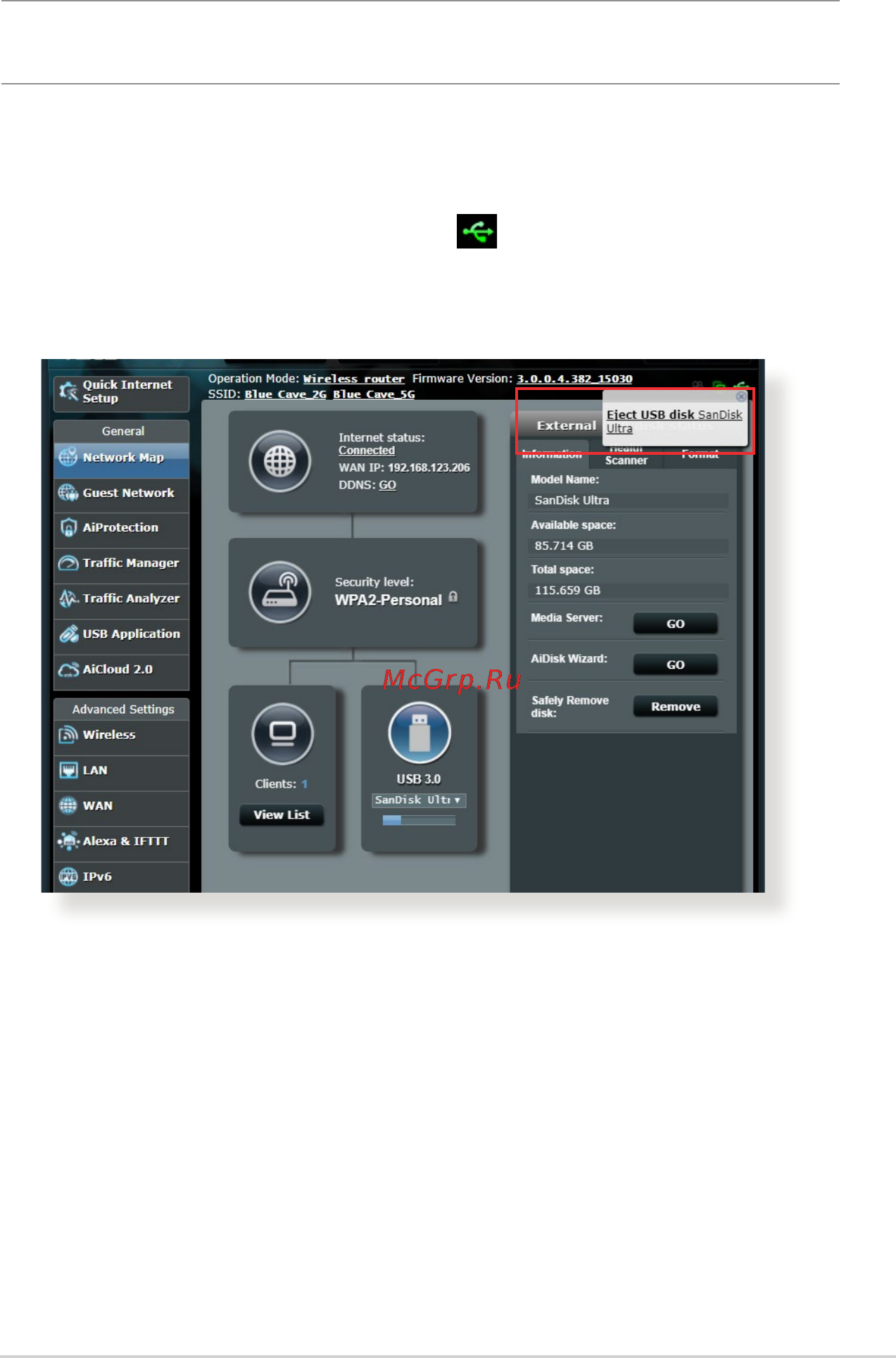This screenshot has height=1358, width=896.
Task: Click the Media Server GO button
Action: pyautogui.click(x=676, y=624)
